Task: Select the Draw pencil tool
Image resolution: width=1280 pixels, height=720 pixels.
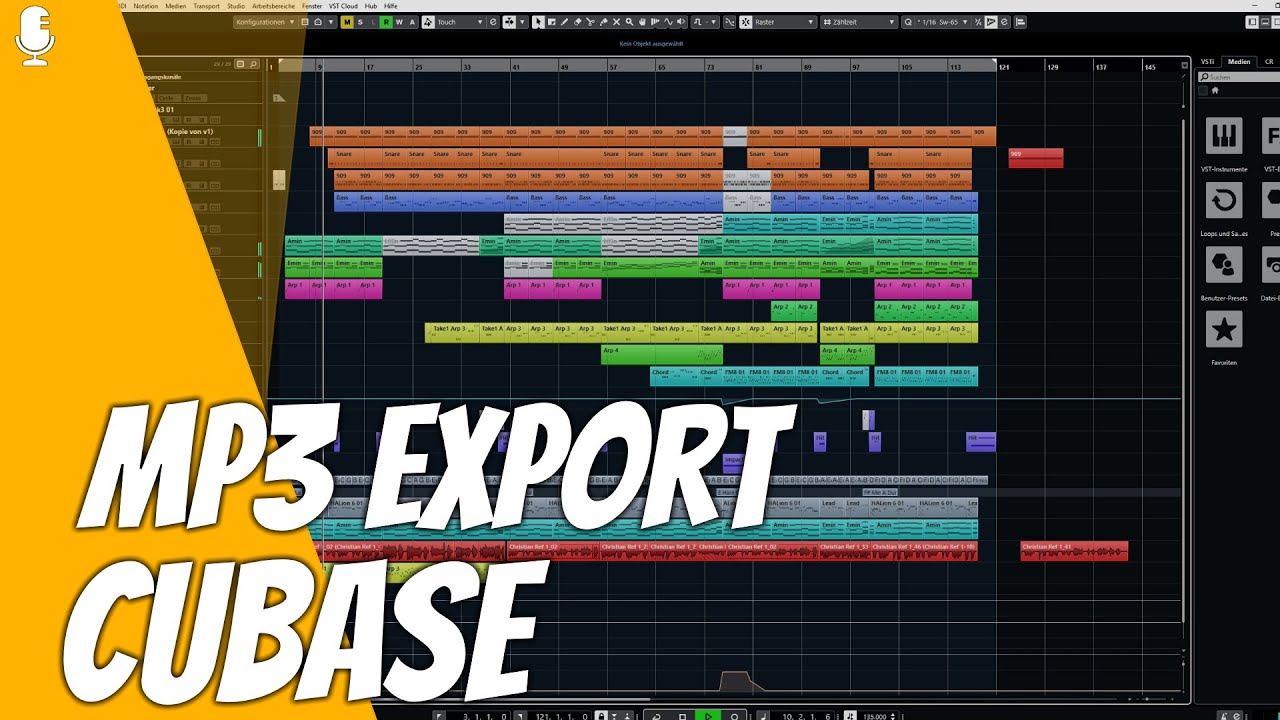Action: coord(564,22)
